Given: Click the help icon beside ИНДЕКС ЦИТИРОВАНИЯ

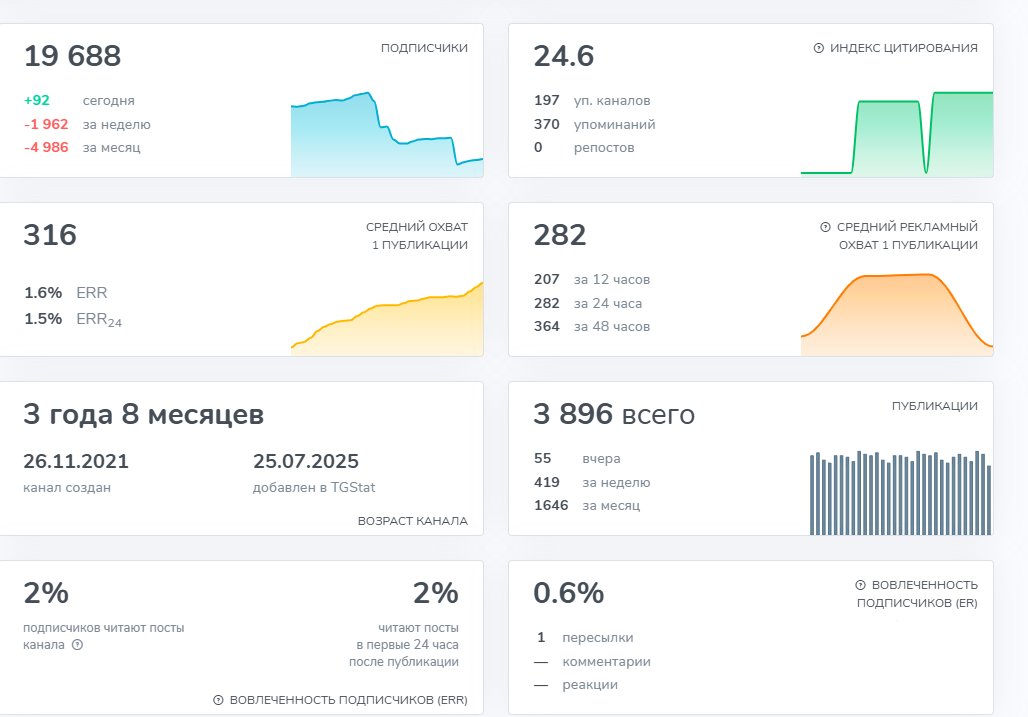Looking at the screenshot, I should pos(819,48).
